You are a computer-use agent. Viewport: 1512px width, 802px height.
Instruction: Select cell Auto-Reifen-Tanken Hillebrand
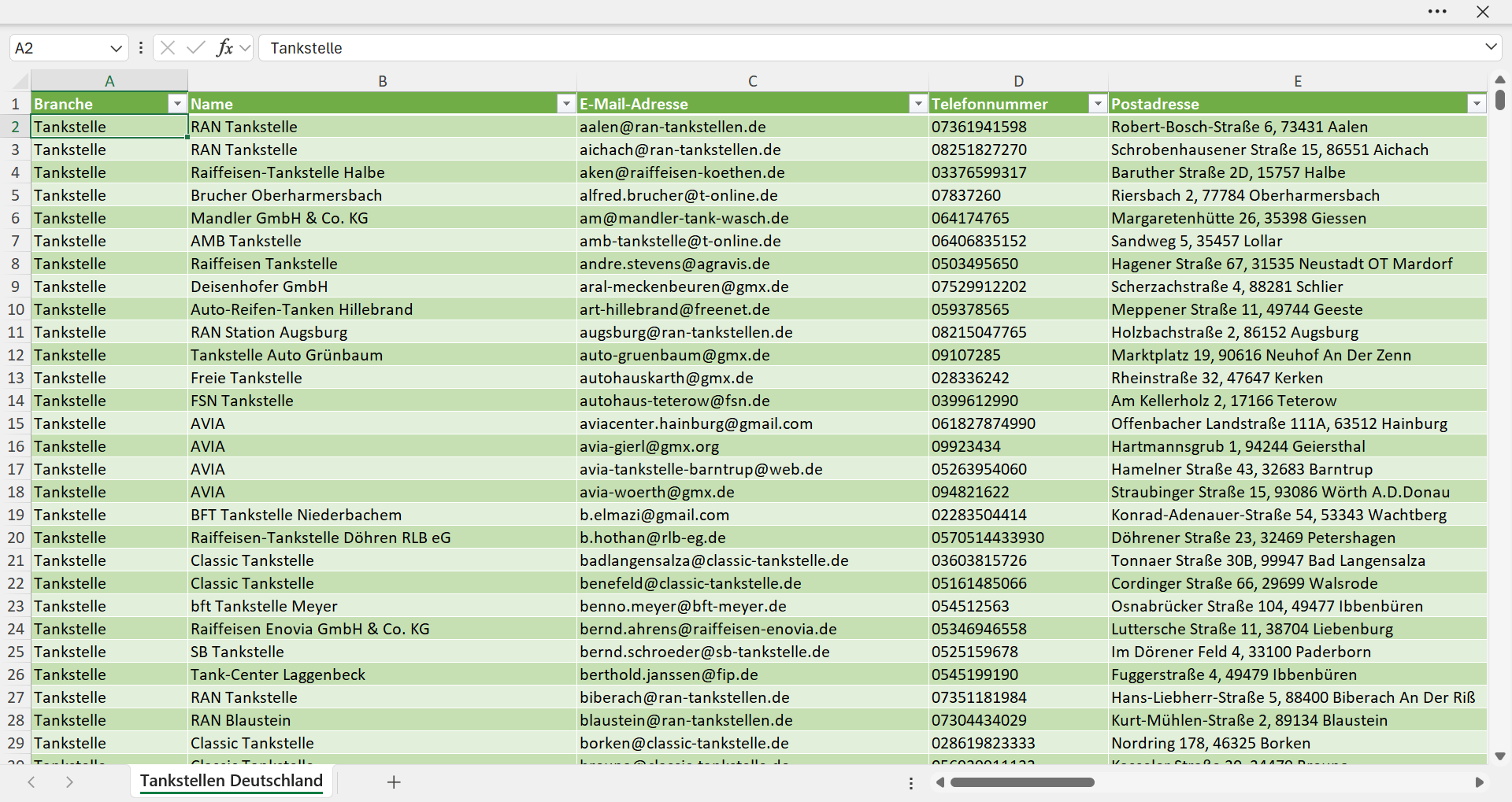(383, 309)
